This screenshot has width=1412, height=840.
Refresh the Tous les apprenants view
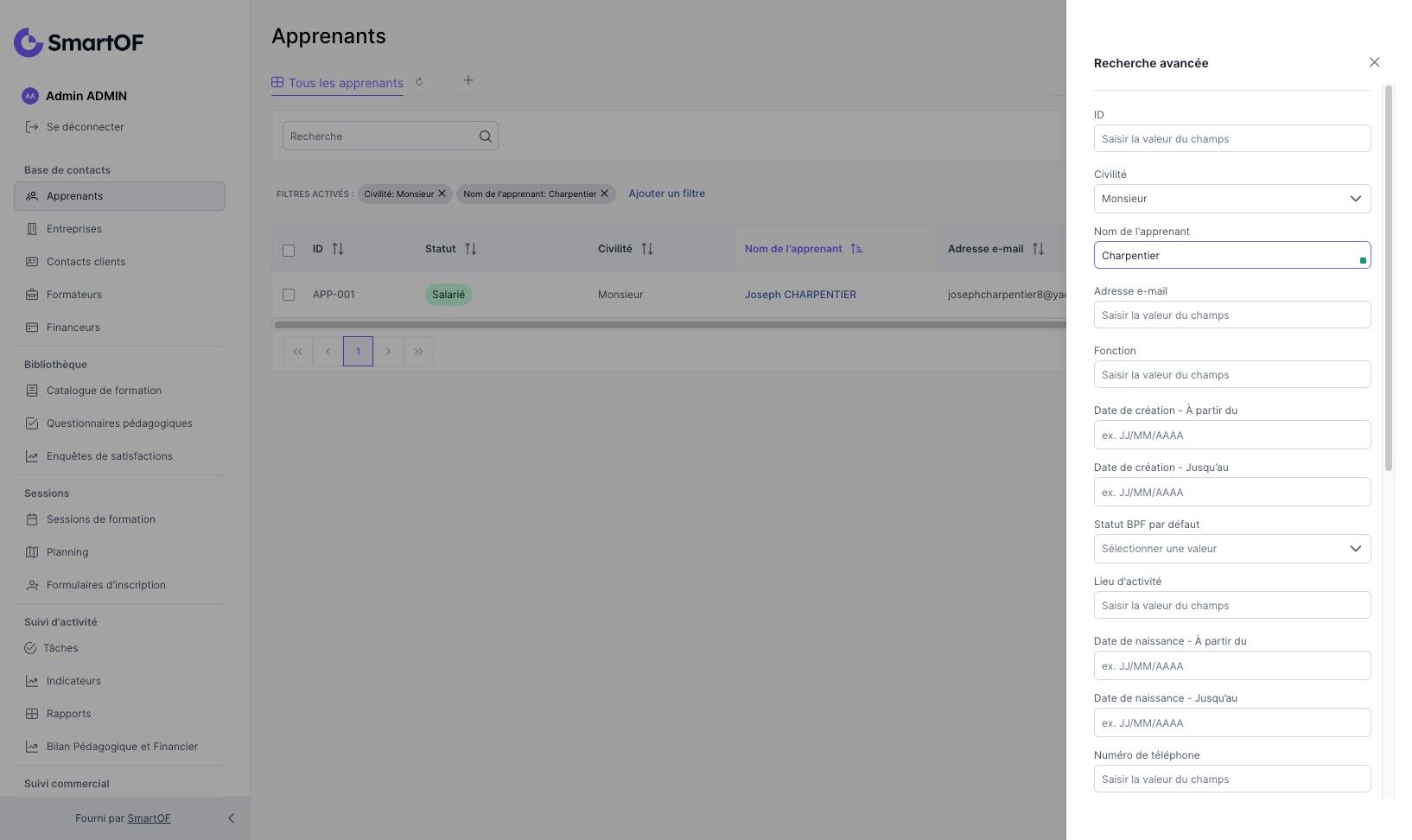point(419,82)
